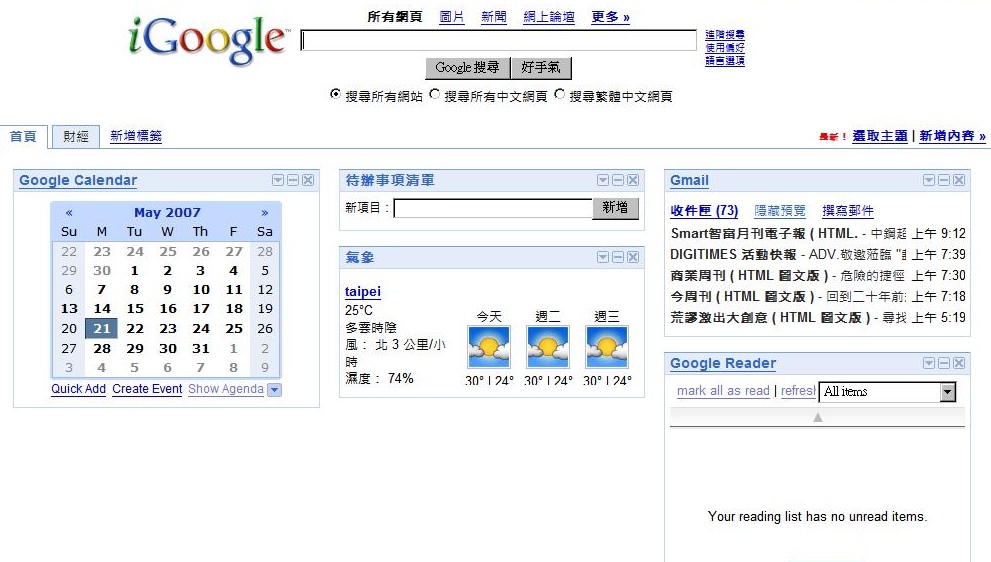Image resolution: width=991 pixels, height=562 pixels.
Task: Click the 週三 weather forecast icon
Action: (607, 346)
